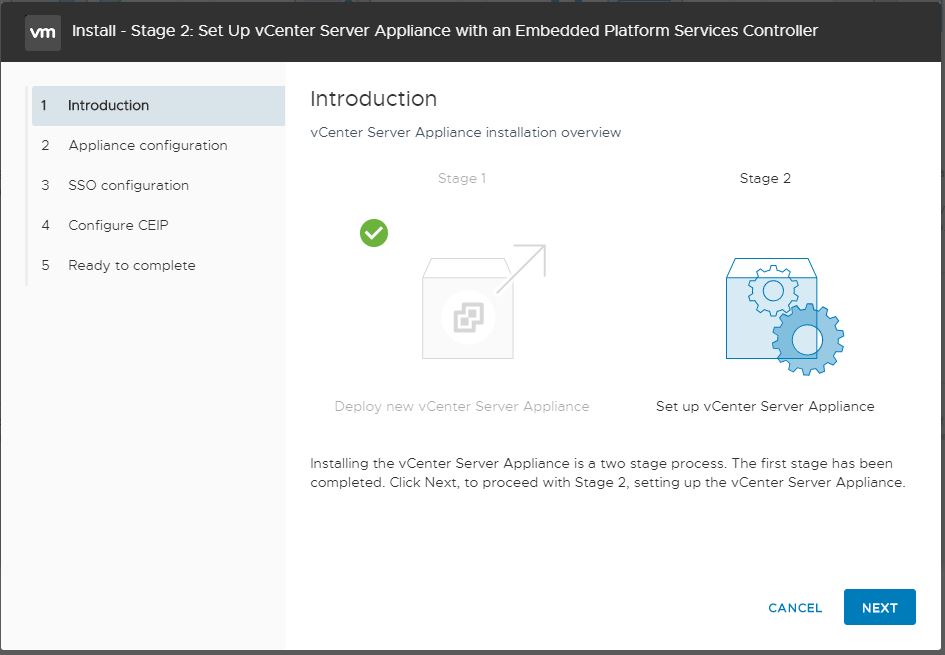Click 'vCenter Server Appliance installation overview' subtitle
The height and width of the screenshot is (655, 945).
pos(465,133)
